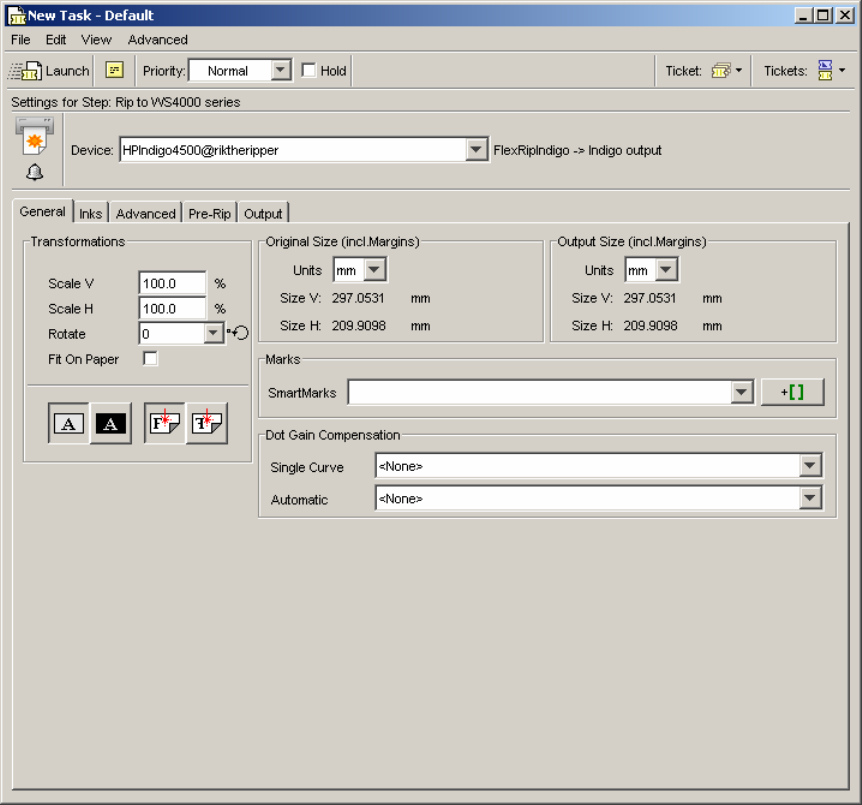Open the Priority dropdown
Viewport: 862px width, 805px height.
coord(281,71)
